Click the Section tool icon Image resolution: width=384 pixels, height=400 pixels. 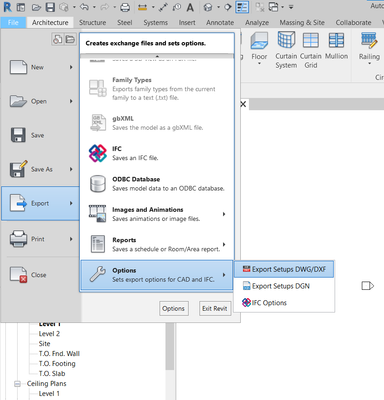coord(228,7)
